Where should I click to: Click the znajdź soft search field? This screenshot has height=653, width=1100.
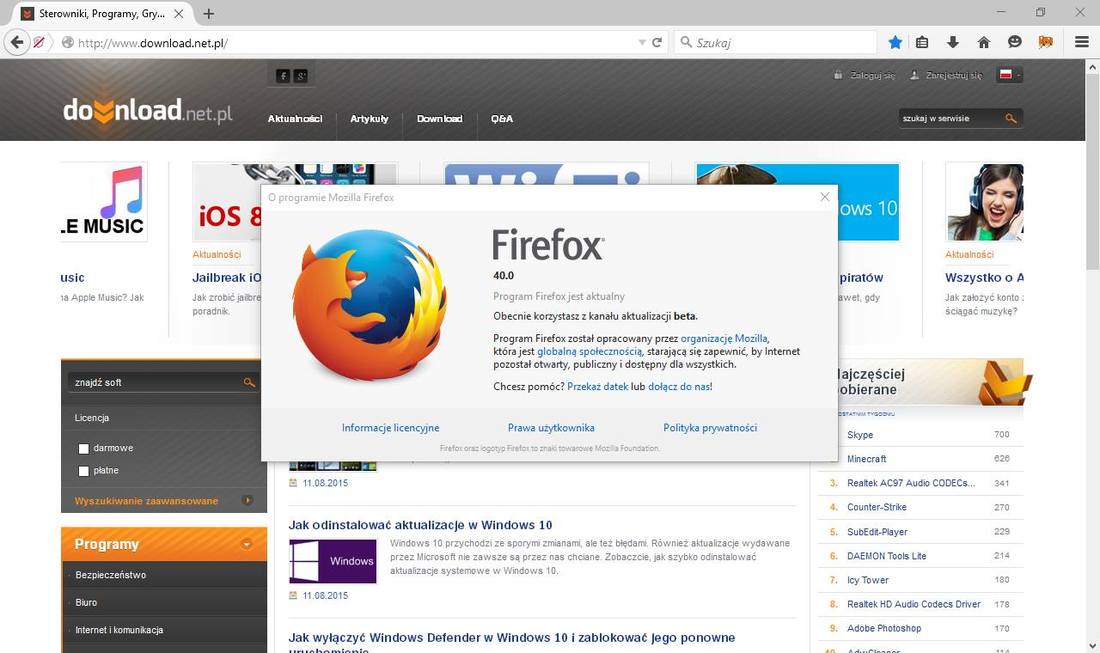pos(156,382)
